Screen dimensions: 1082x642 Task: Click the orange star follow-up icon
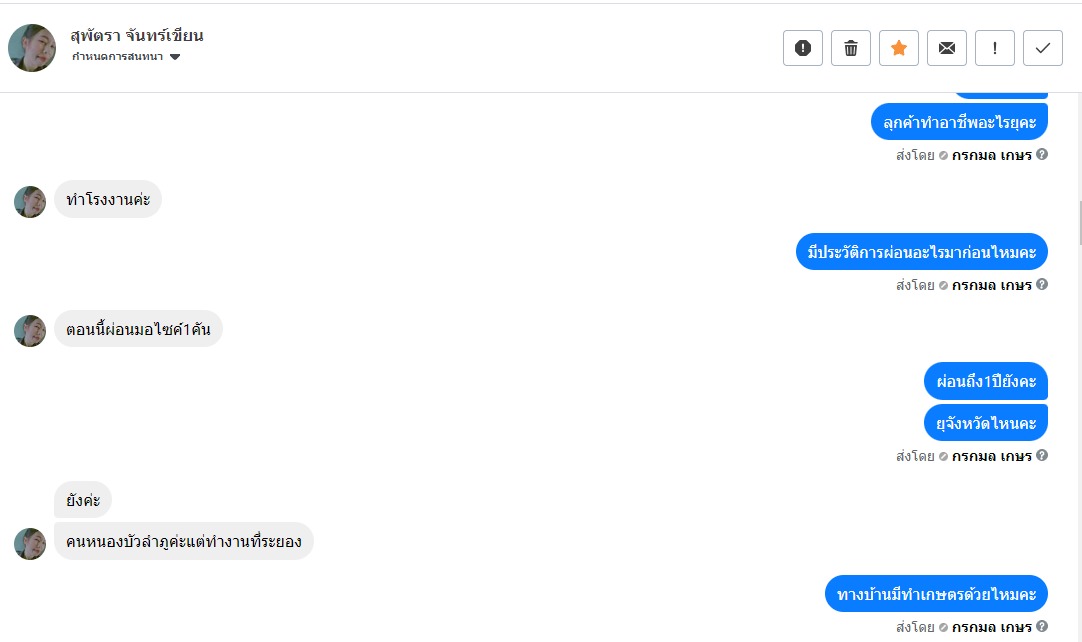click(x=898, y=48)
